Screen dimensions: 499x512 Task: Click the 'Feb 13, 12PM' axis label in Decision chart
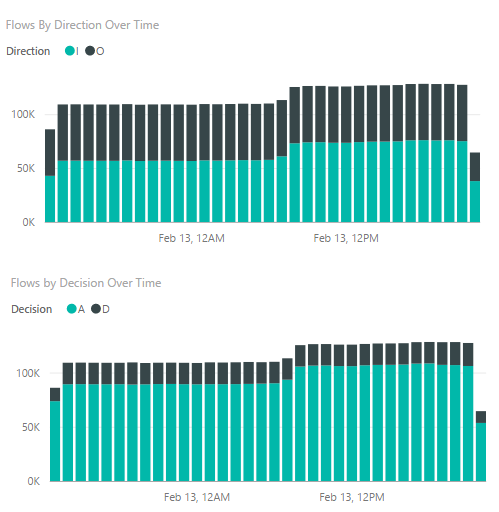(352, 497)
